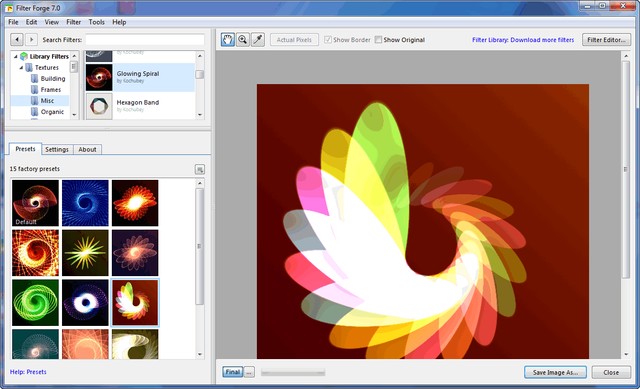Image resolution: width=640 pixels, height=389 pixels.
Task: Choose the Default preset thumbnail
Action: pos(35,203)
